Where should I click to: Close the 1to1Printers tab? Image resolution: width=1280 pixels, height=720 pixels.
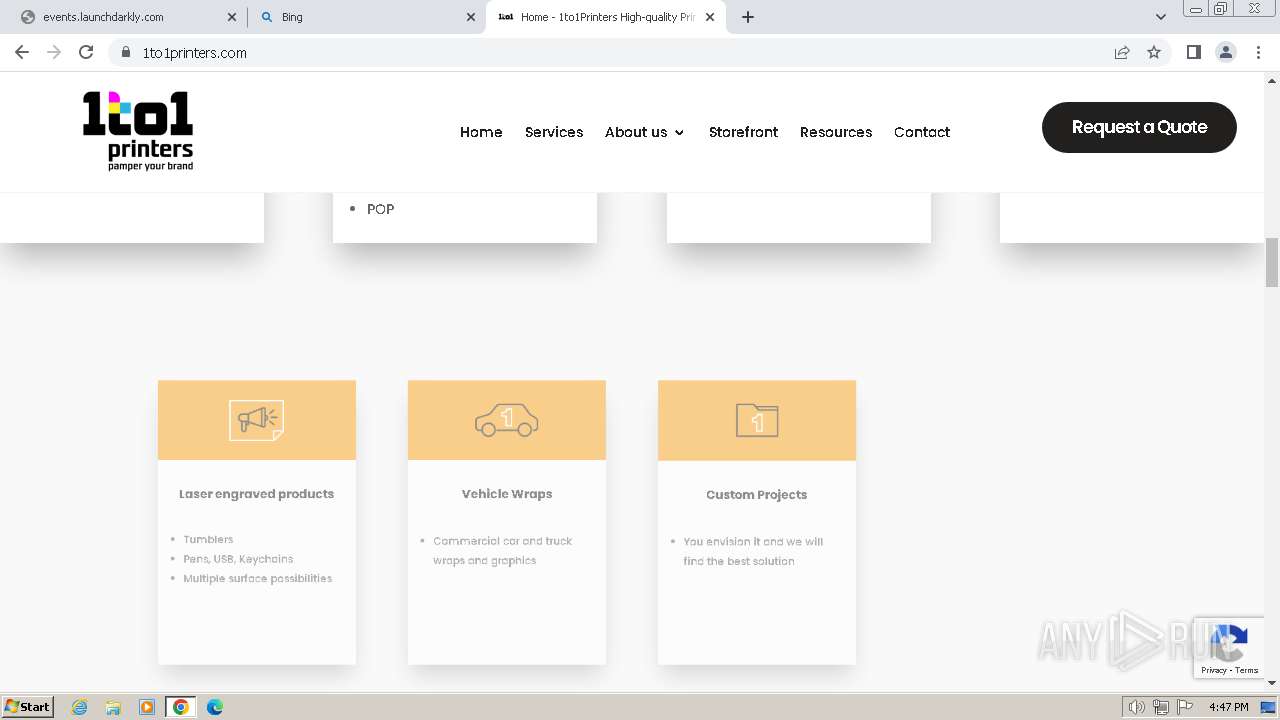710,17
